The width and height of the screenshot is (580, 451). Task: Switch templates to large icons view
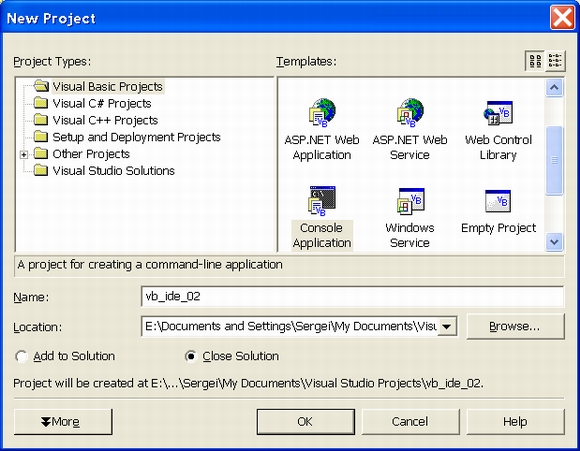tap(535, 61)
